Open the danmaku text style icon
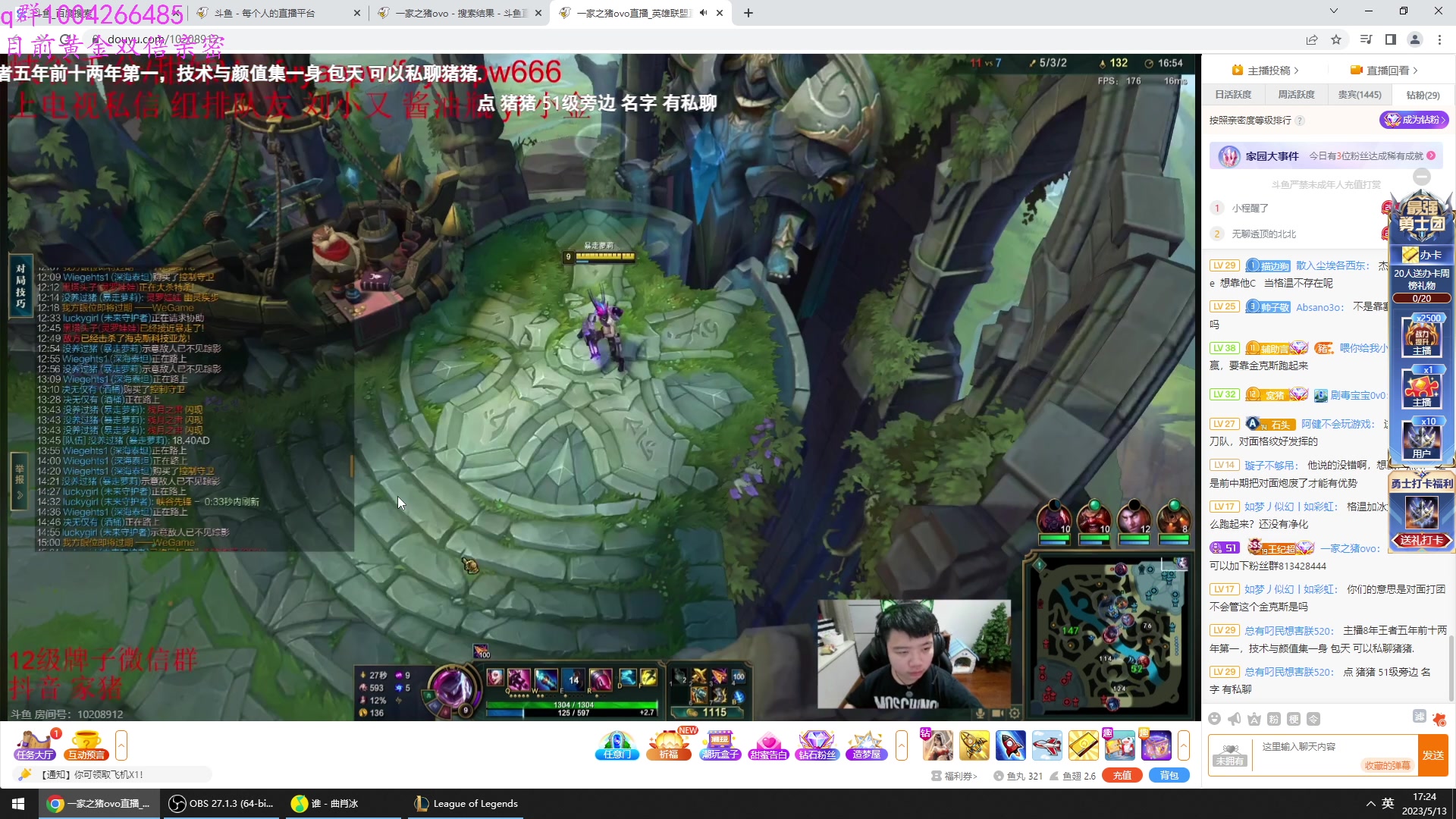1456x819 pixels. click(1254, 719)
